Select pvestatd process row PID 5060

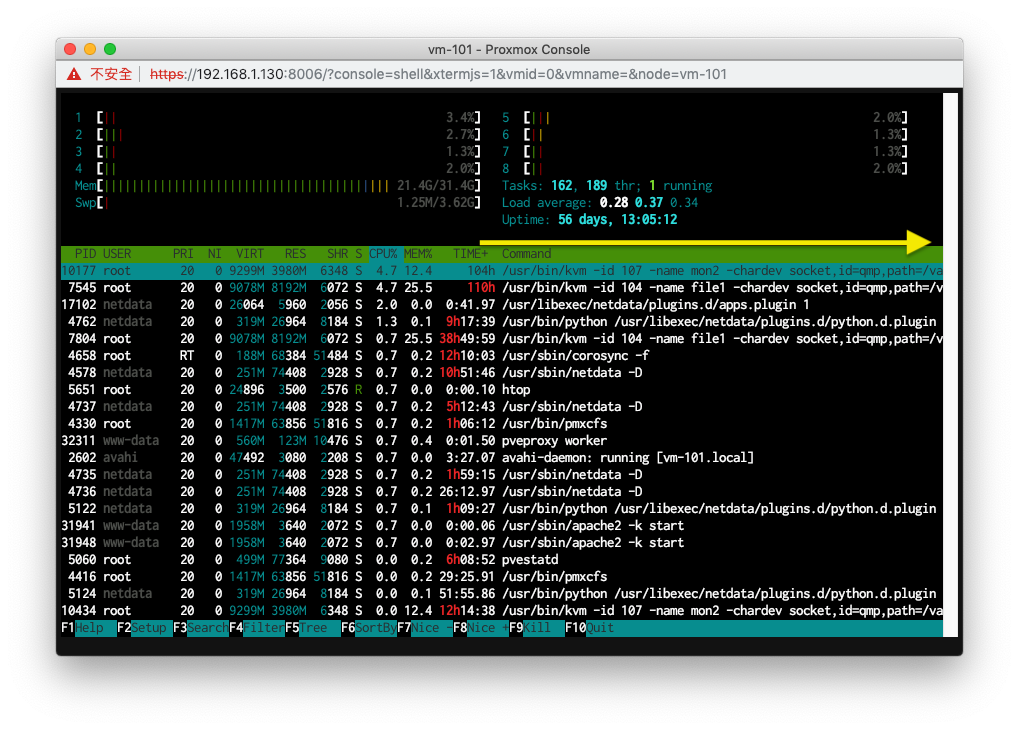pos(502,560)
